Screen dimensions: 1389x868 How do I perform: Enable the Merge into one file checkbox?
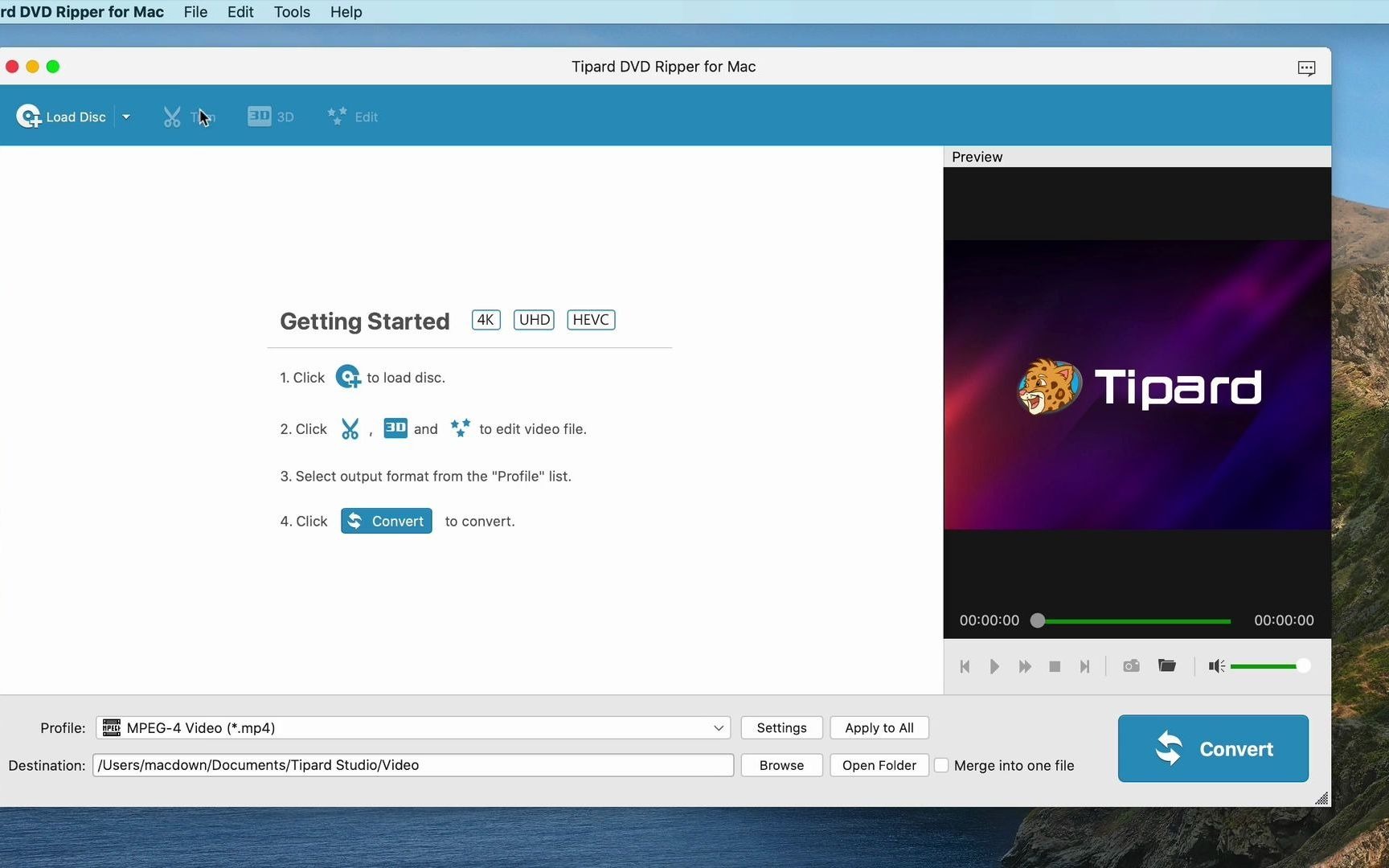(940, 765)
